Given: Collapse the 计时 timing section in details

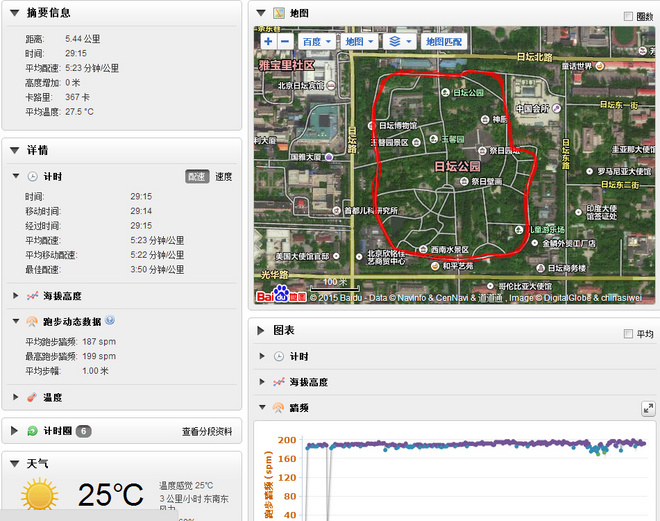Looking at the screenshot, I should pyautogui.click(x=16, y=176).
